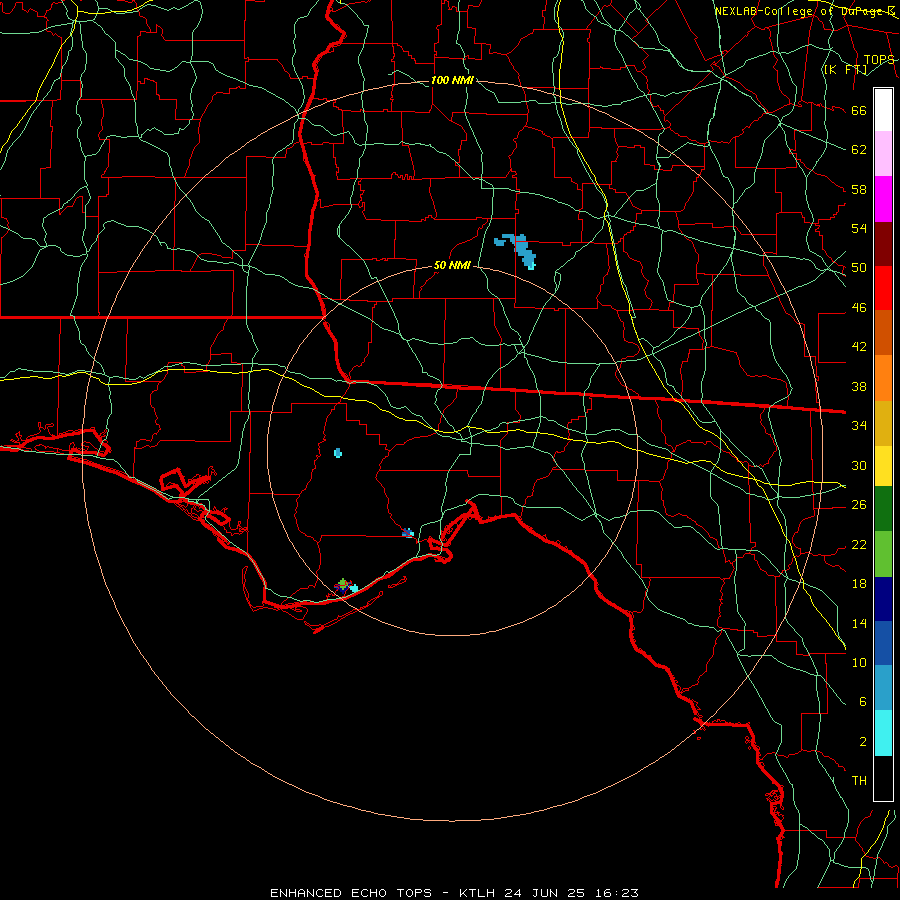This screenshot has width=900, height=900.
Task: Click the '62' legend value
Action: [859, 149]
